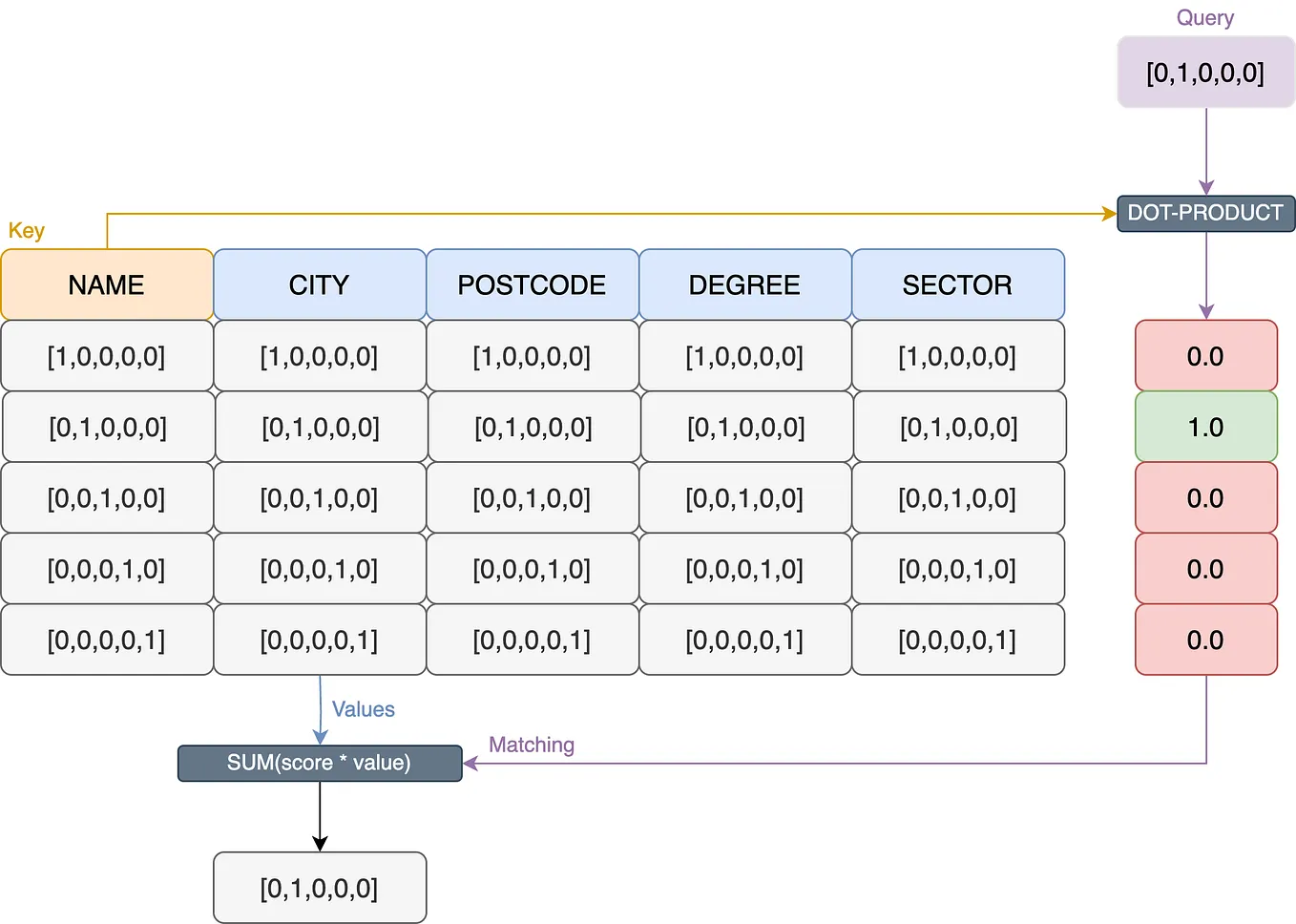Switch to the POSTCODE column
This screenshot has height=924, width=1296.
point(532,284)
